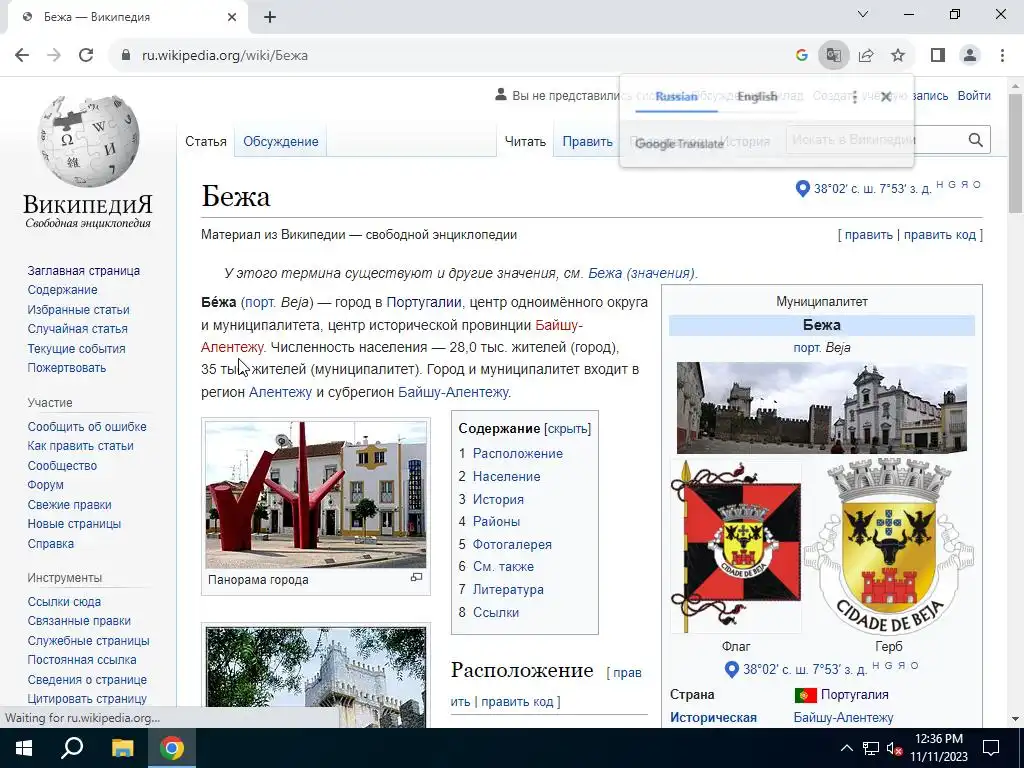Open the tab search chevron in title bar
1024x768 pixels.
[x=863, y=14]
